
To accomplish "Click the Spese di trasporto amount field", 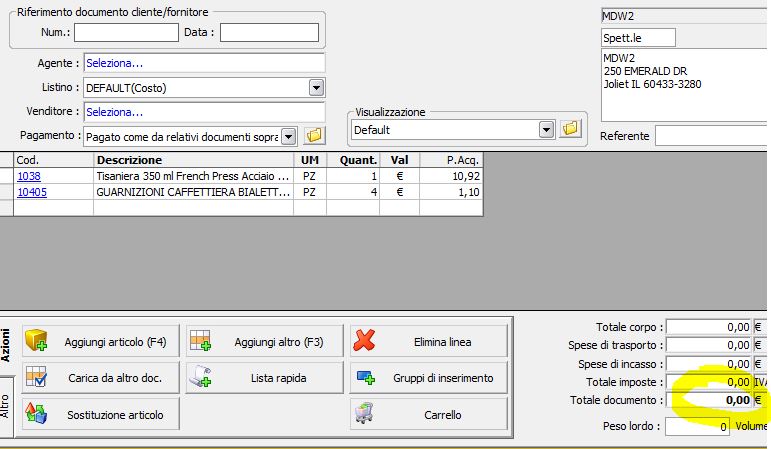I will [x=709, y=345].
